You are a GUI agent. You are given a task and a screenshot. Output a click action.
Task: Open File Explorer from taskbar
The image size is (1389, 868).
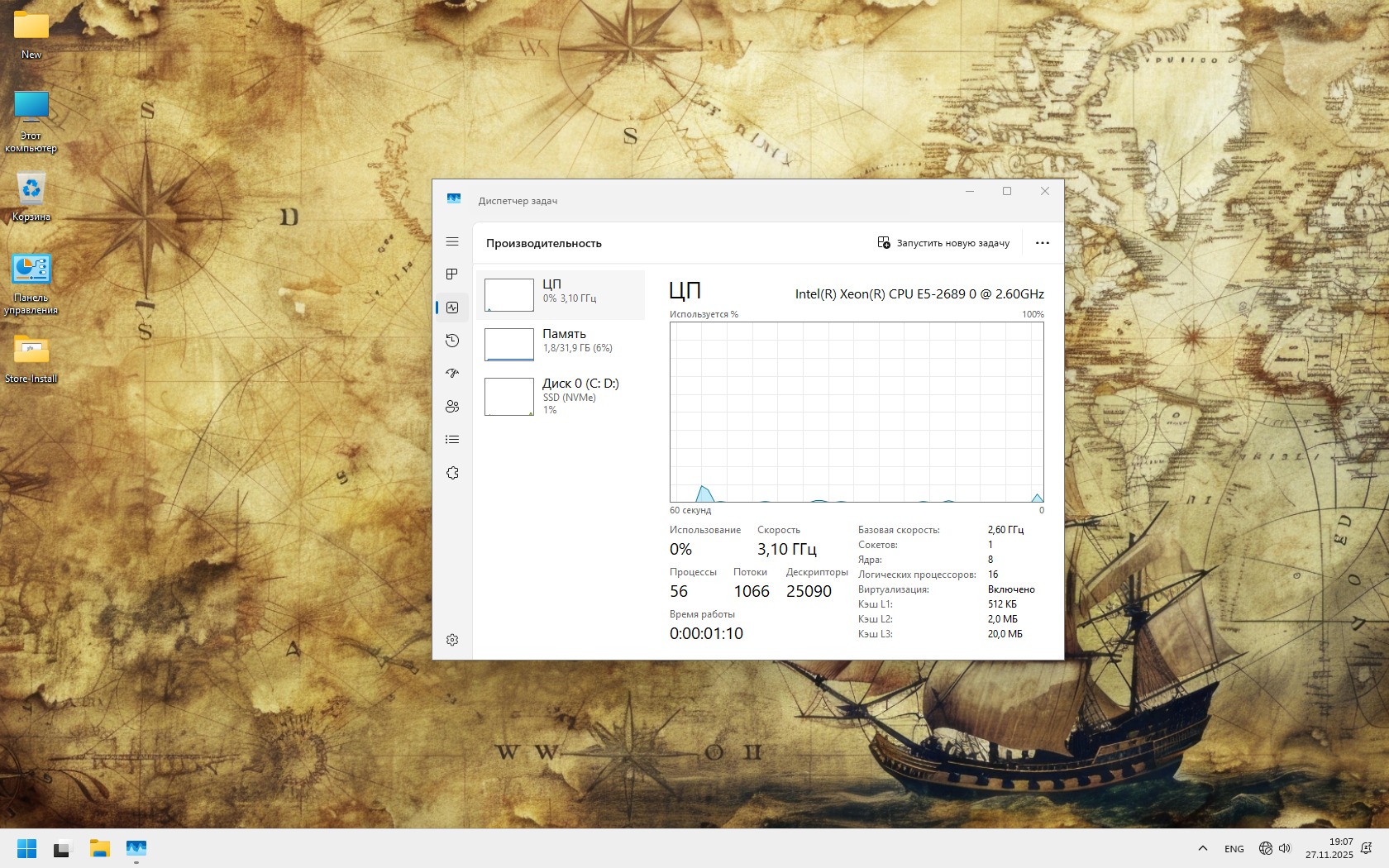(100, 848)
